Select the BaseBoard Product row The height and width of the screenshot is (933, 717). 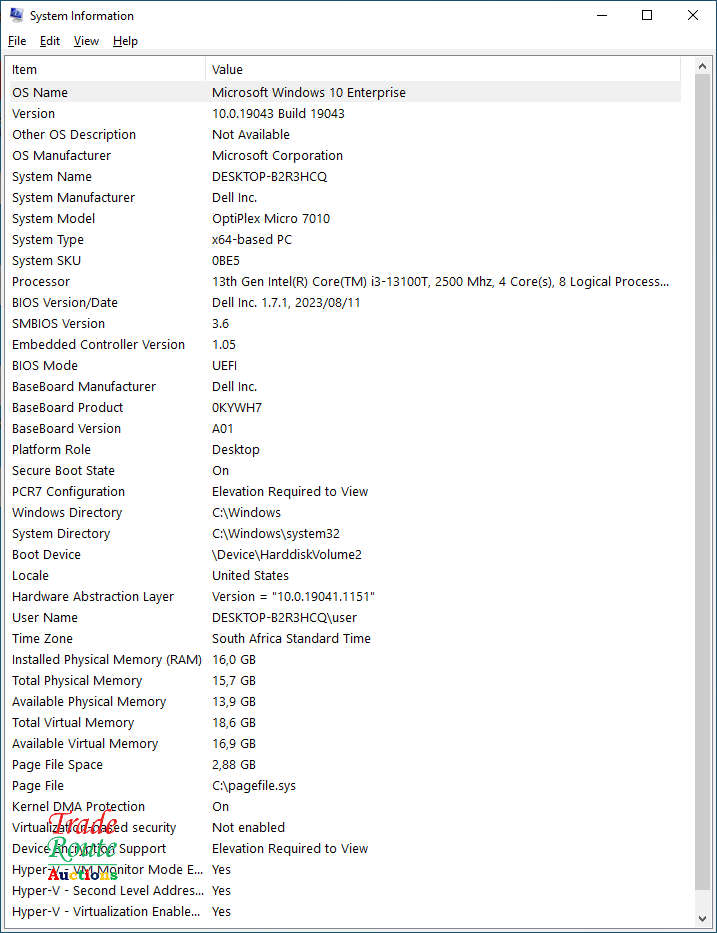[x=343, y=408]
